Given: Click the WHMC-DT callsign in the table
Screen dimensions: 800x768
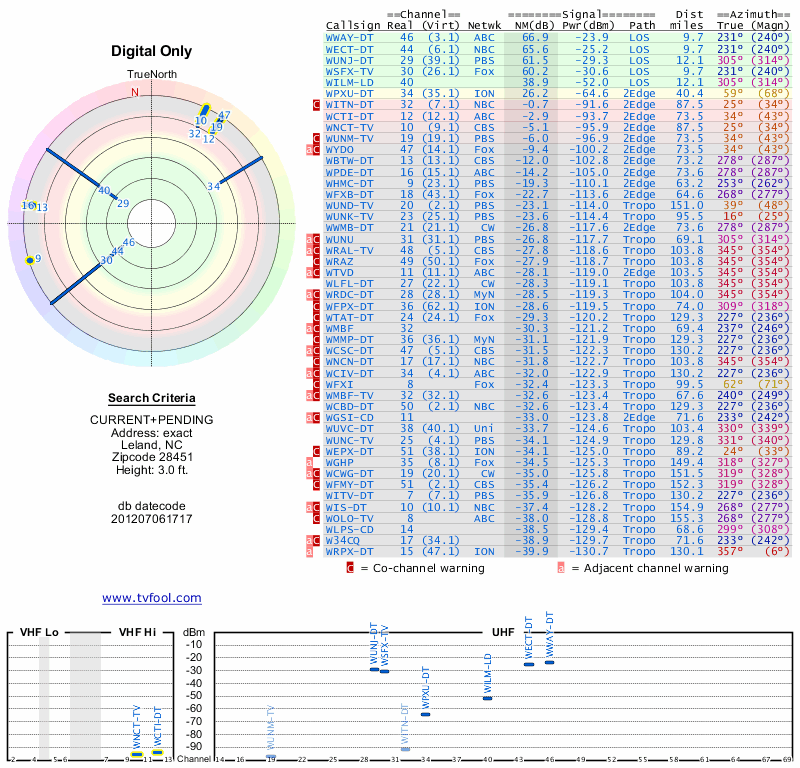Looking at the screenshot, I should click(x=349, y=183).
